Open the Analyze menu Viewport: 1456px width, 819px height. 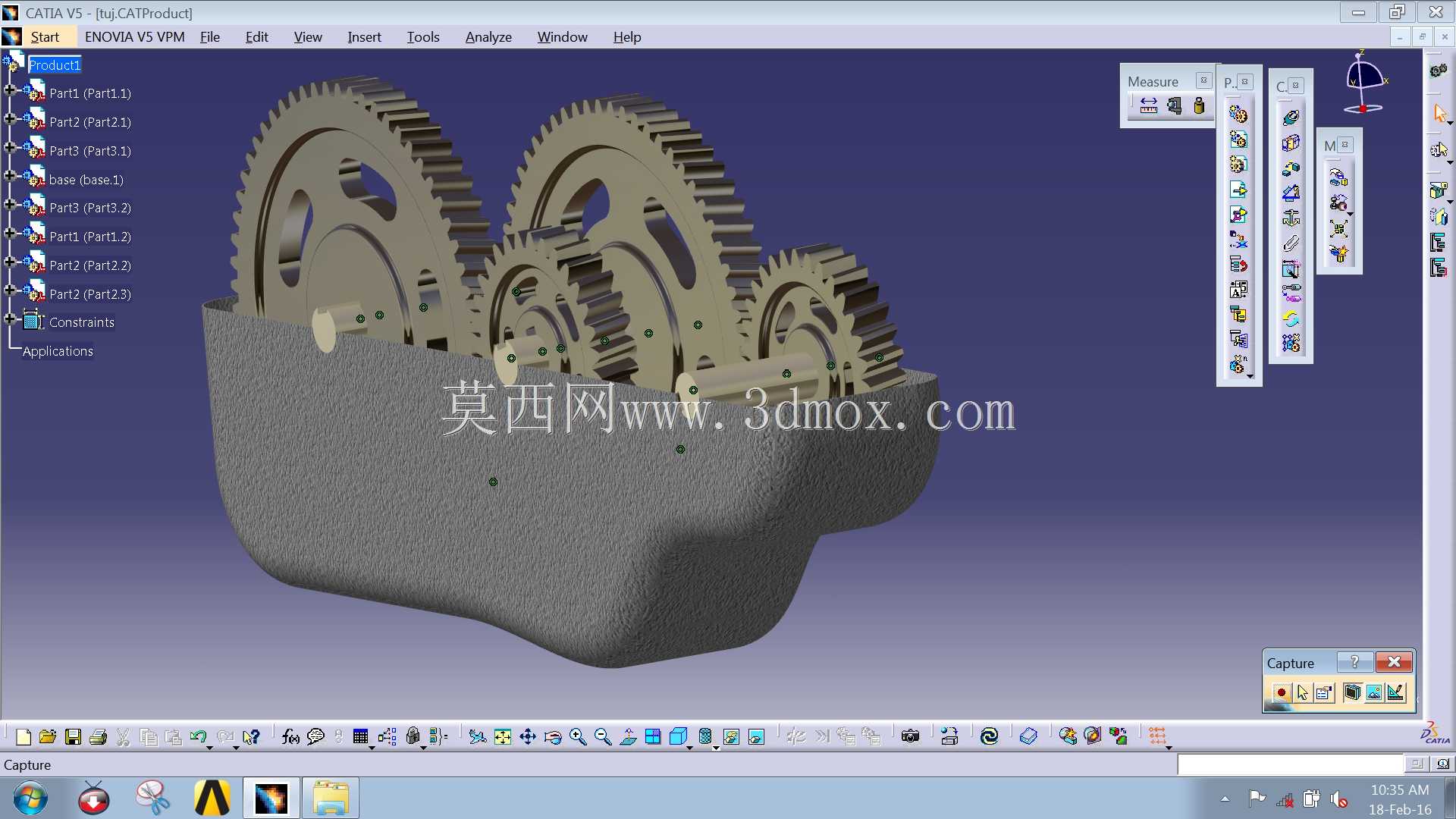click(488, 37)
